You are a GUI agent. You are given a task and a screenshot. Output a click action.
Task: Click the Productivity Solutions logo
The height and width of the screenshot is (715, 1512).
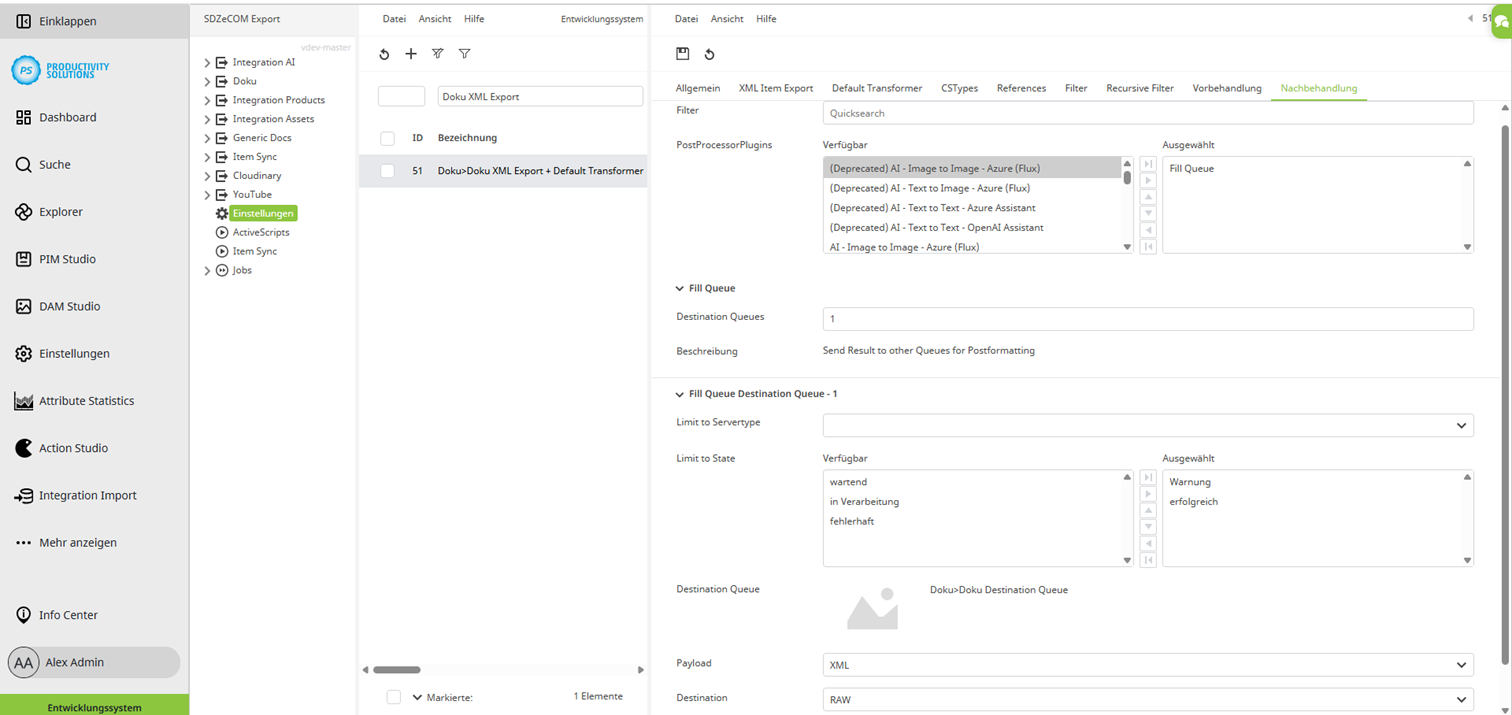[60, 69]
